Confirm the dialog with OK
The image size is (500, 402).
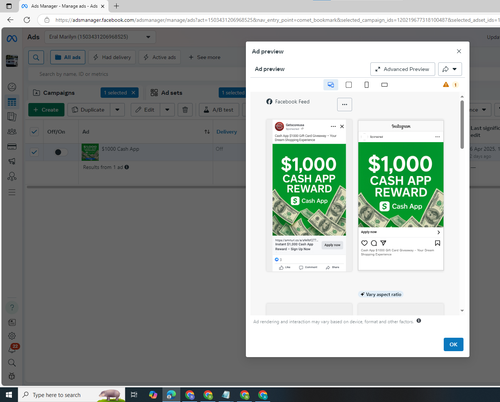tap(453, 344)
